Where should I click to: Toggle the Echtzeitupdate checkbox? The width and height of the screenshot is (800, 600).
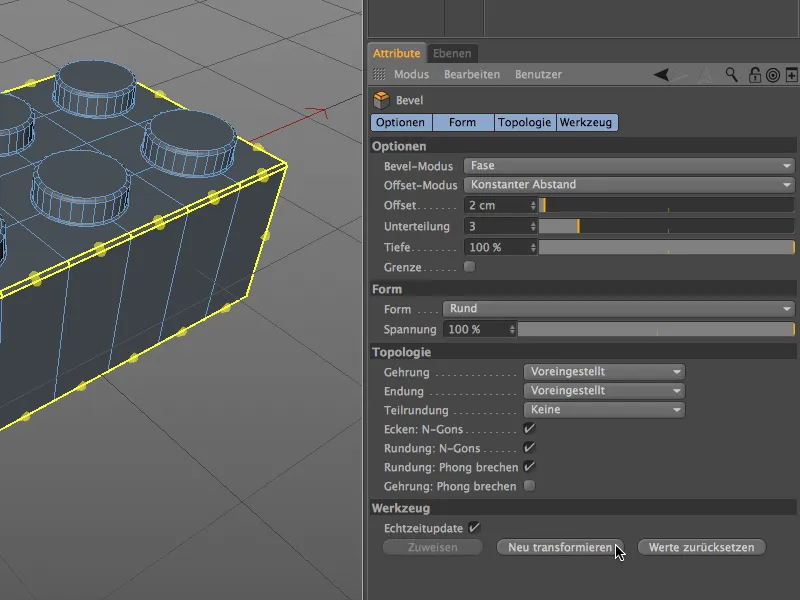[x=474, y=528]
